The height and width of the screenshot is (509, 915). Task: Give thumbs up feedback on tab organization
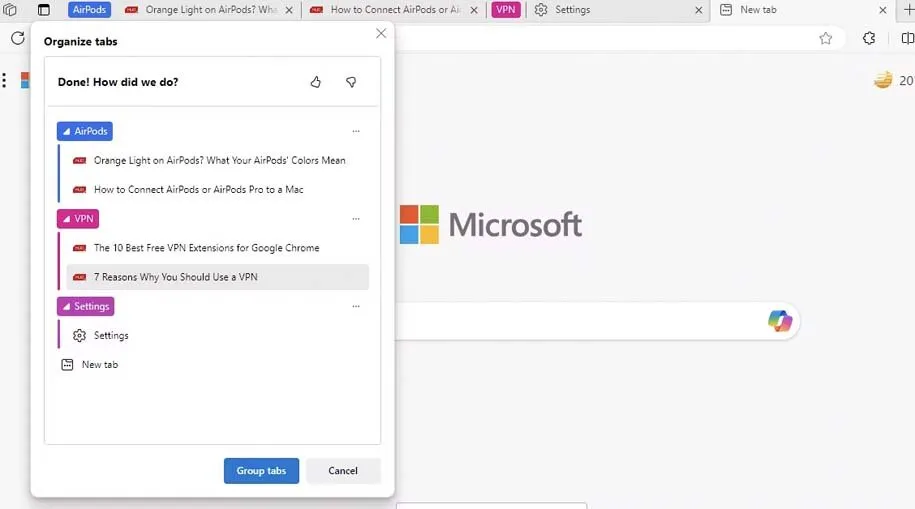point(316,82)
